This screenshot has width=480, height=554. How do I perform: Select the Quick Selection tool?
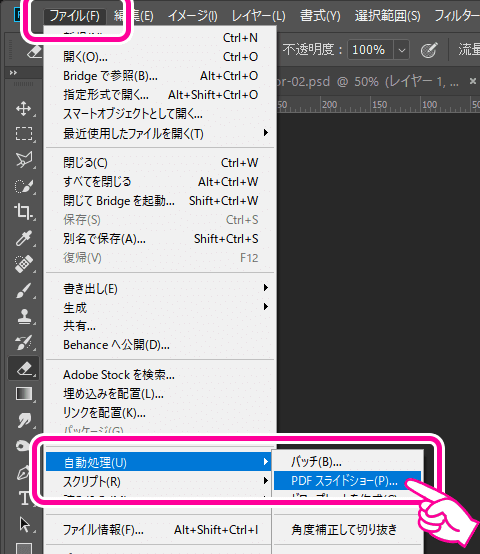[x=24, y=186]
